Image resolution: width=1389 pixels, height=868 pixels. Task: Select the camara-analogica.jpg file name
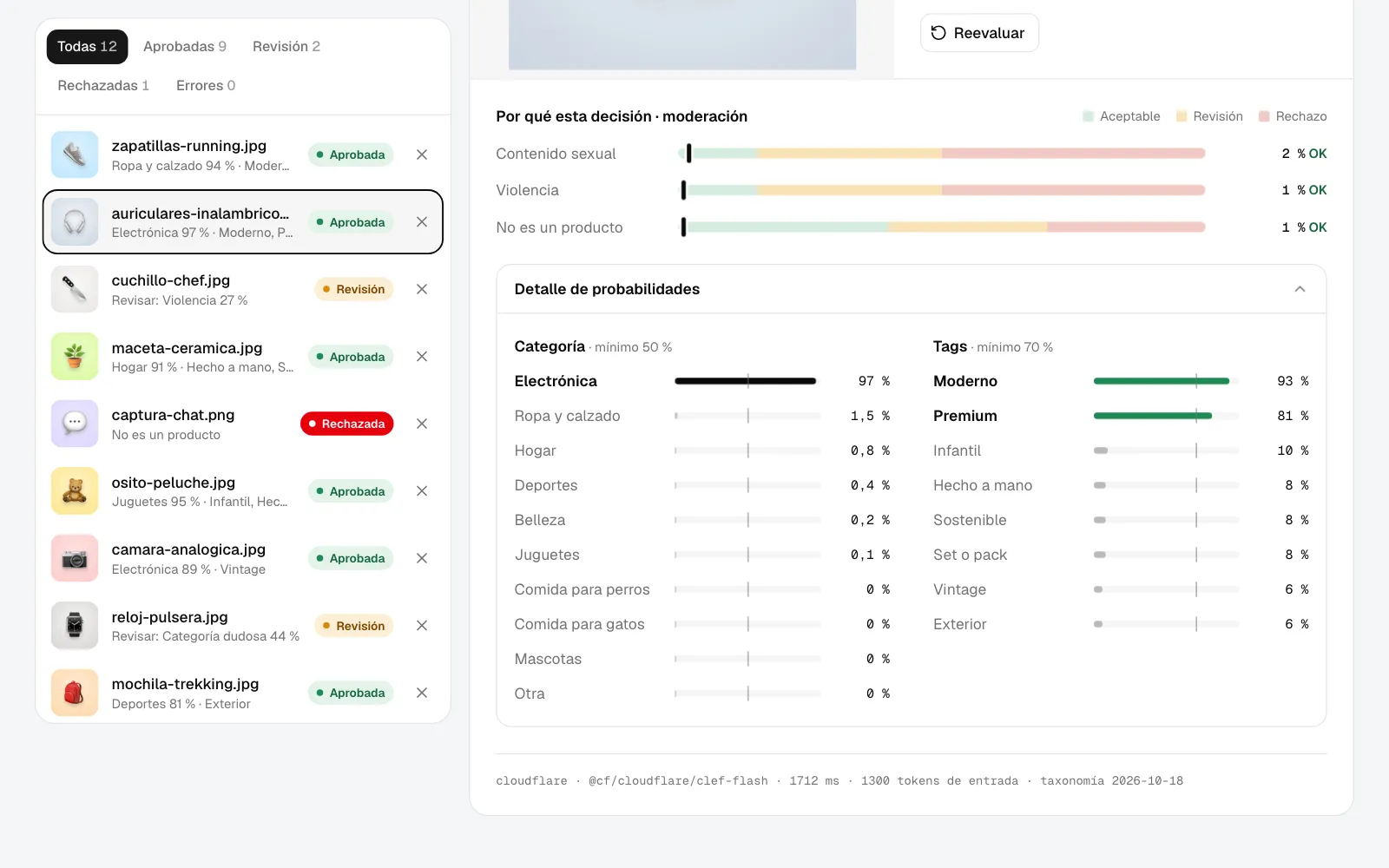pos(188,549)
